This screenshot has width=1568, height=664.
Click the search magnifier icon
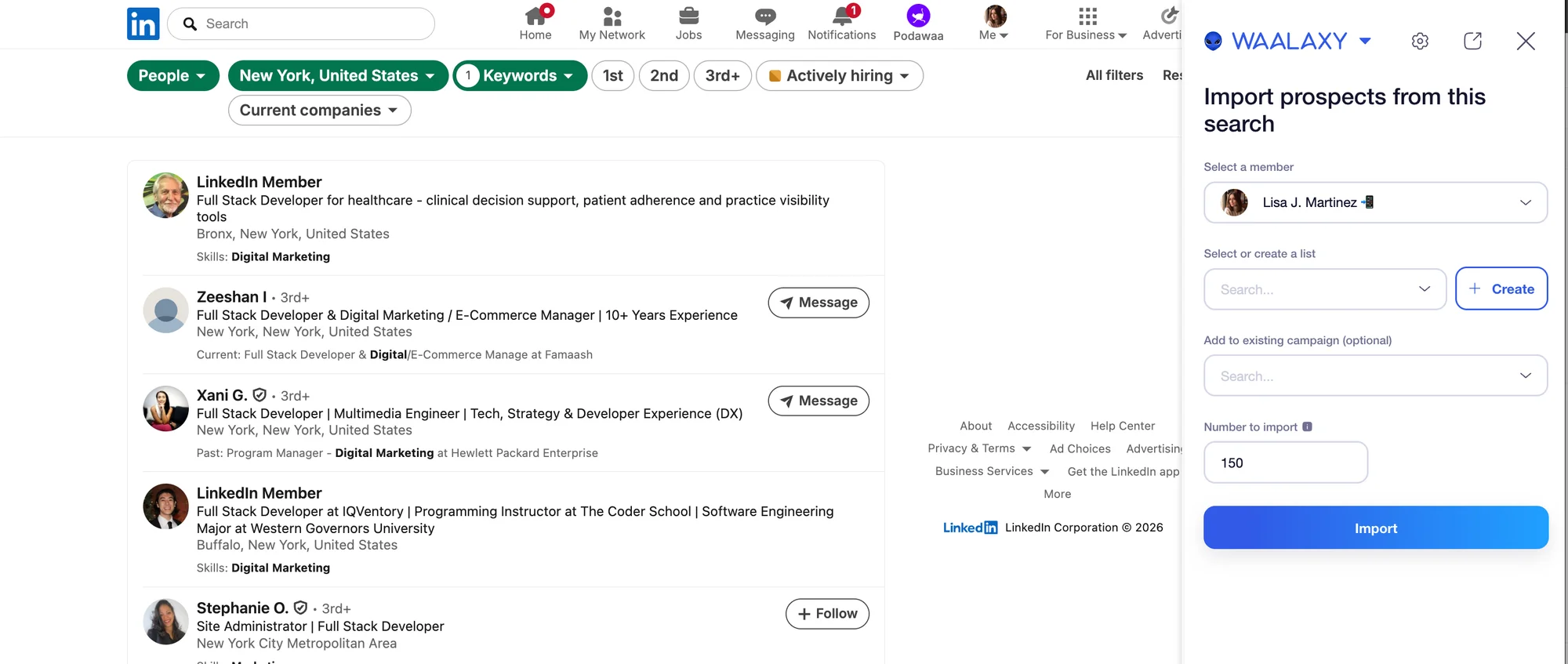pos(190,24)
